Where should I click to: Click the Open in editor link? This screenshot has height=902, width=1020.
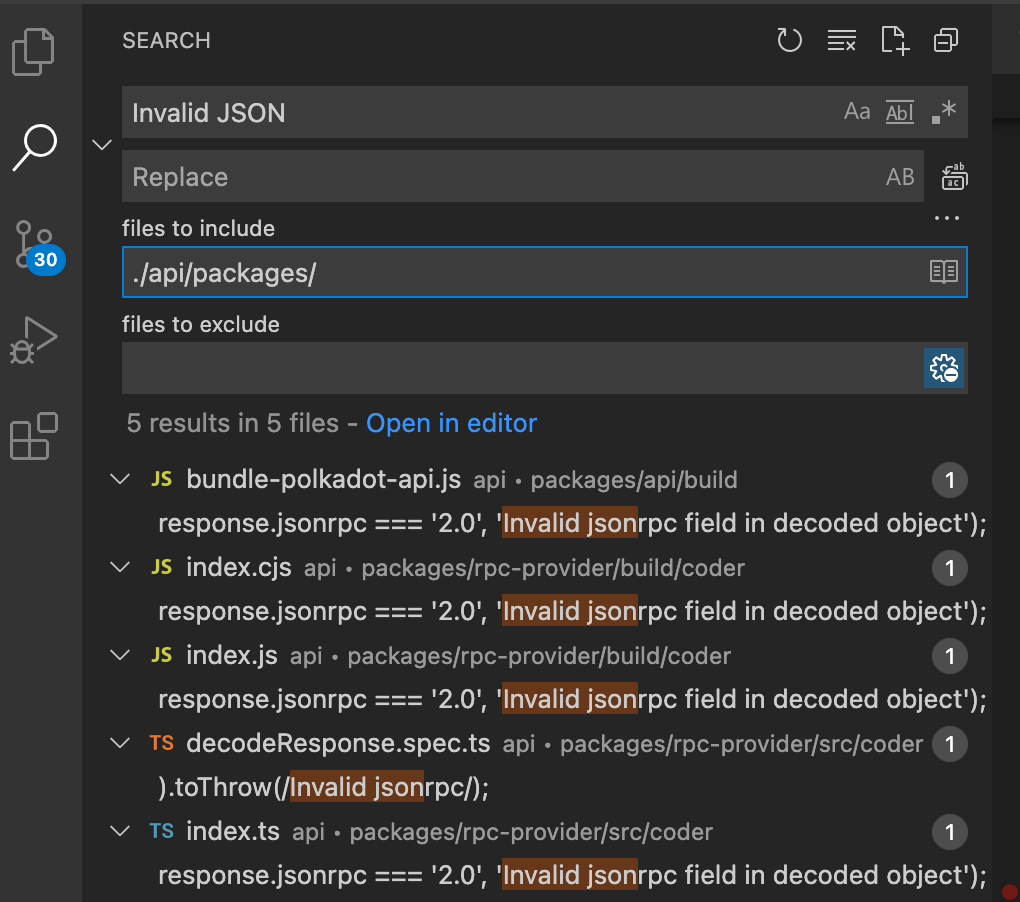(451, 423)
